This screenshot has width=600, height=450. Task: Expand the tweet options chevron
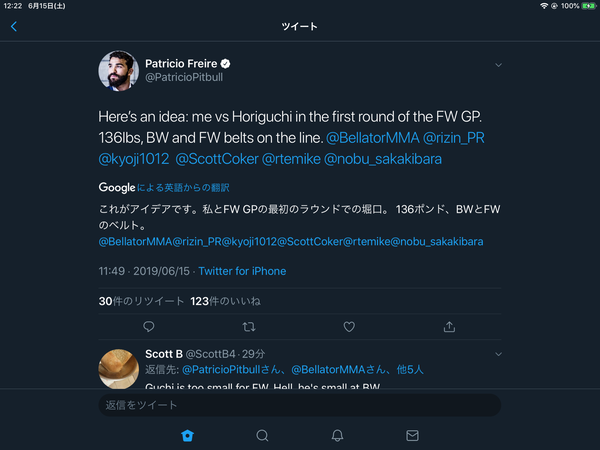(x=498, y=66)
